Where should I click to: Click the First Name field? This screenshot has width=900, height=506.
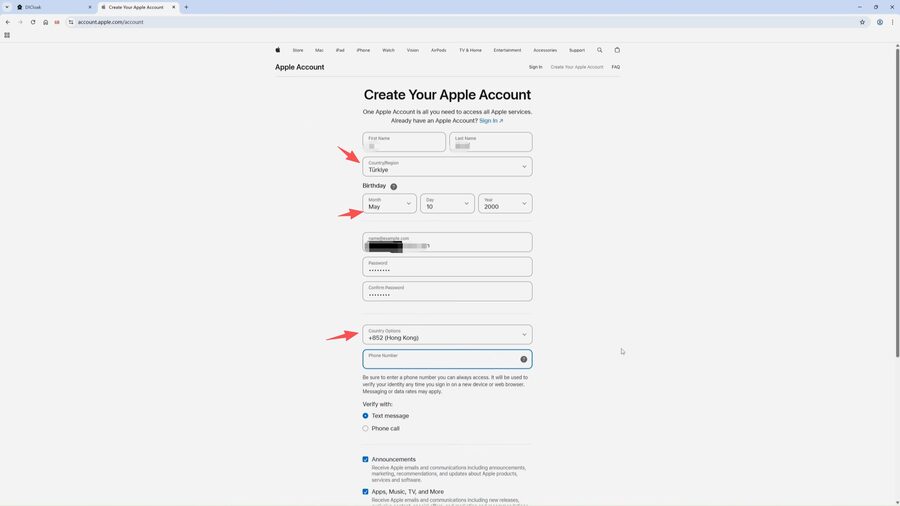404,142
